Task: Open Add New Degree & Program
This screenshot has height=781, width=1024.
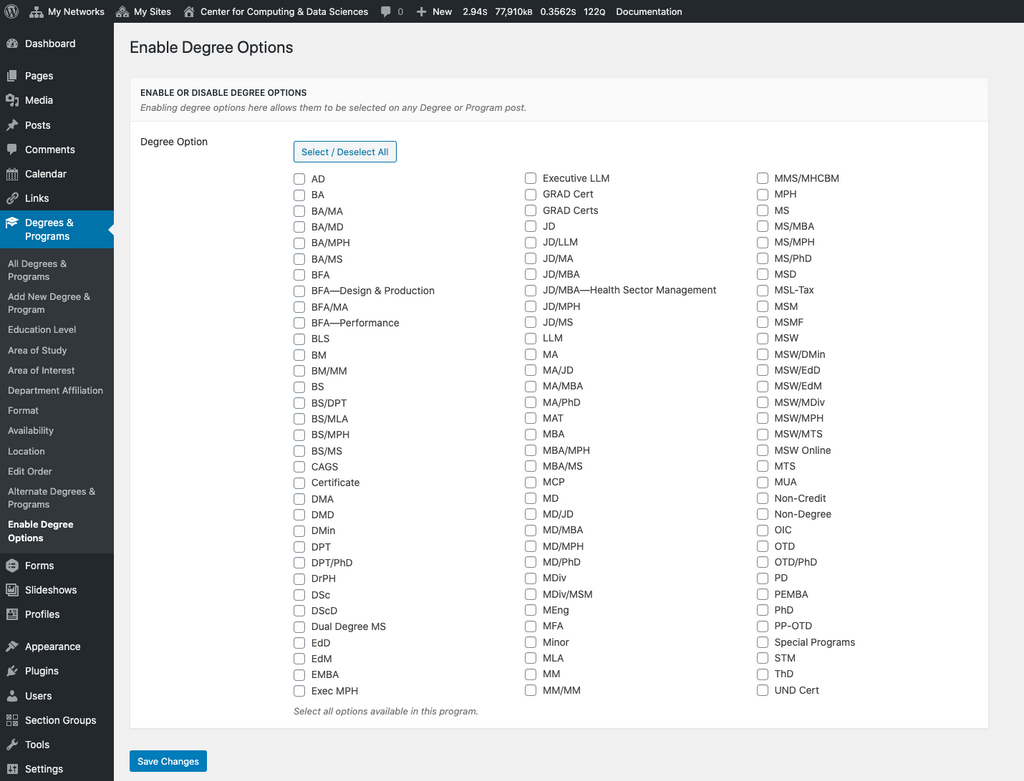Action: pos(49,303)
